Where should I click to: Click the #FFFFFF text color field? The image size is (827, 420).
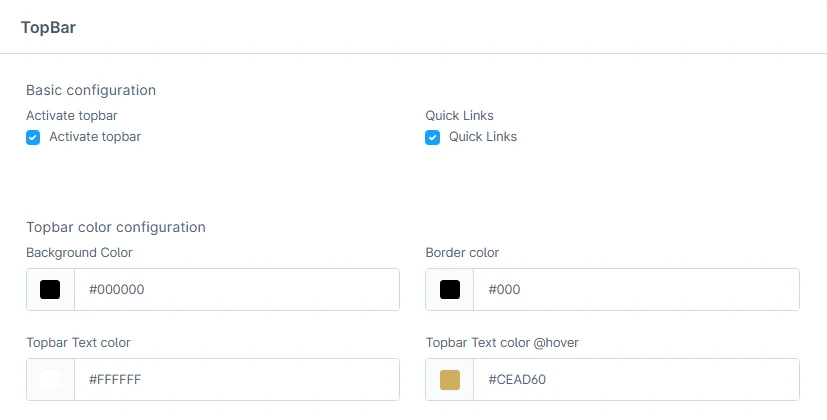(236, 380)
